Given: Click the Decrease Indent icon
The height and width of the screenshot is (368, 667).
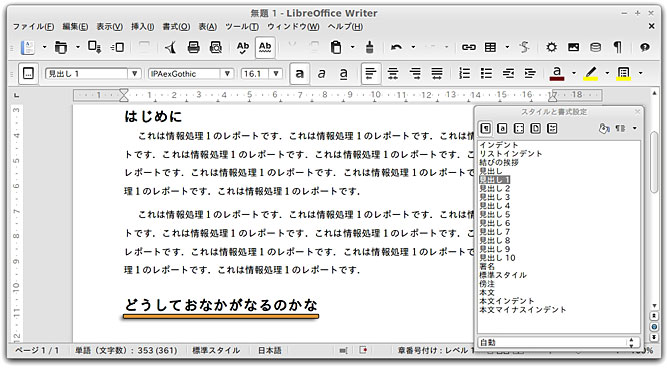Looking at the screenshot, I should click(508, 74).
